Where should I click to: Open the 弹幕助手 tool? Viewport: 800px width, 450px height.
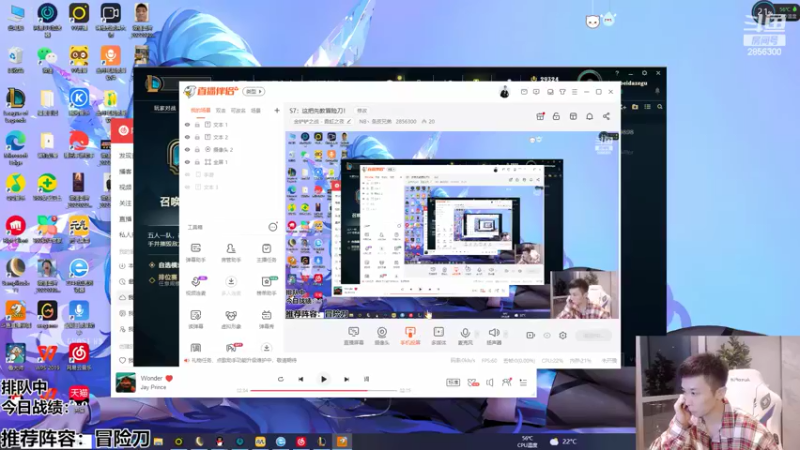click(x=196, y=252)
